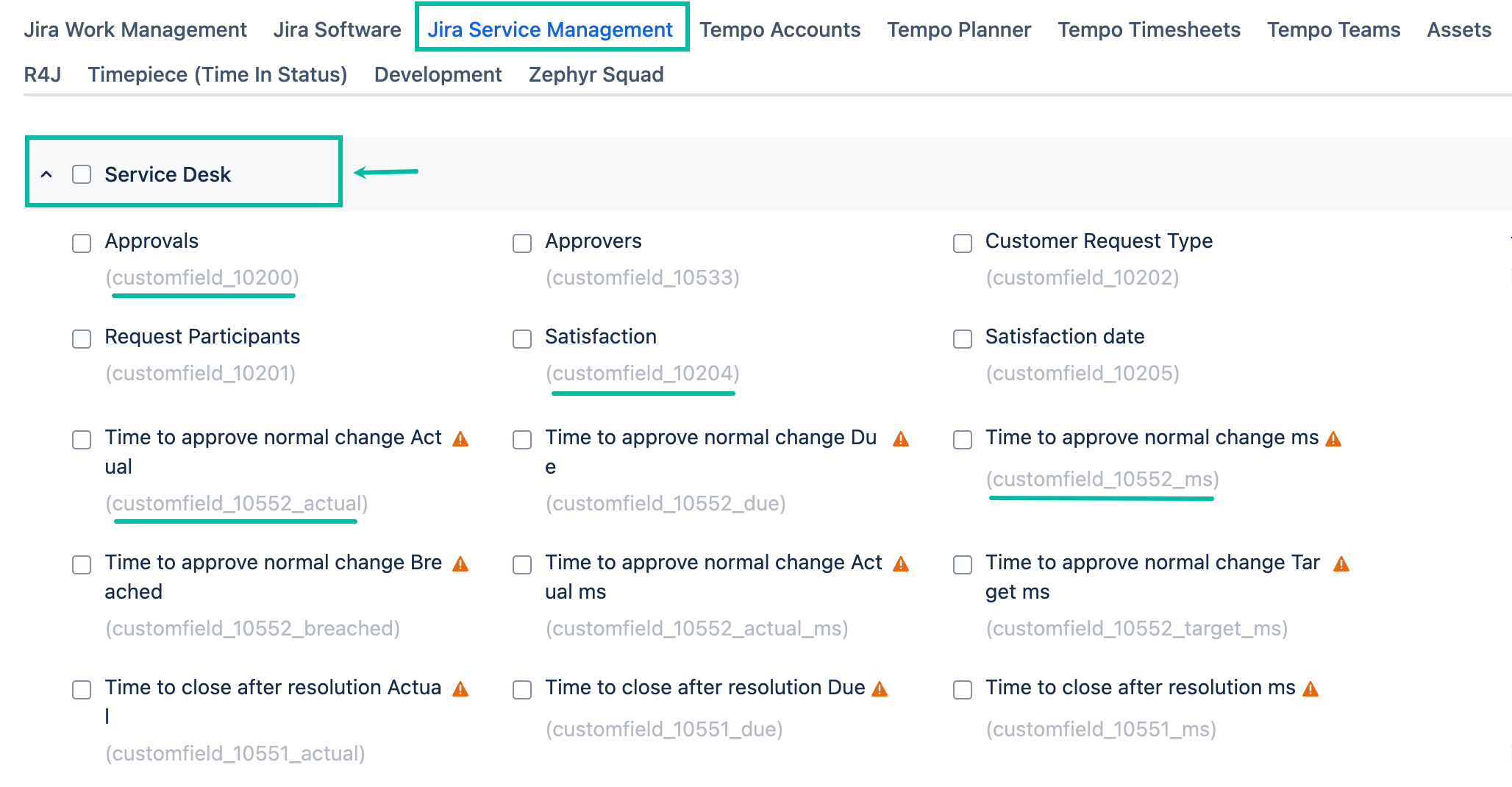Click the "(customfield_10552_due)" ID text
Screen dimensions: 1512x787
click(666, 503)
